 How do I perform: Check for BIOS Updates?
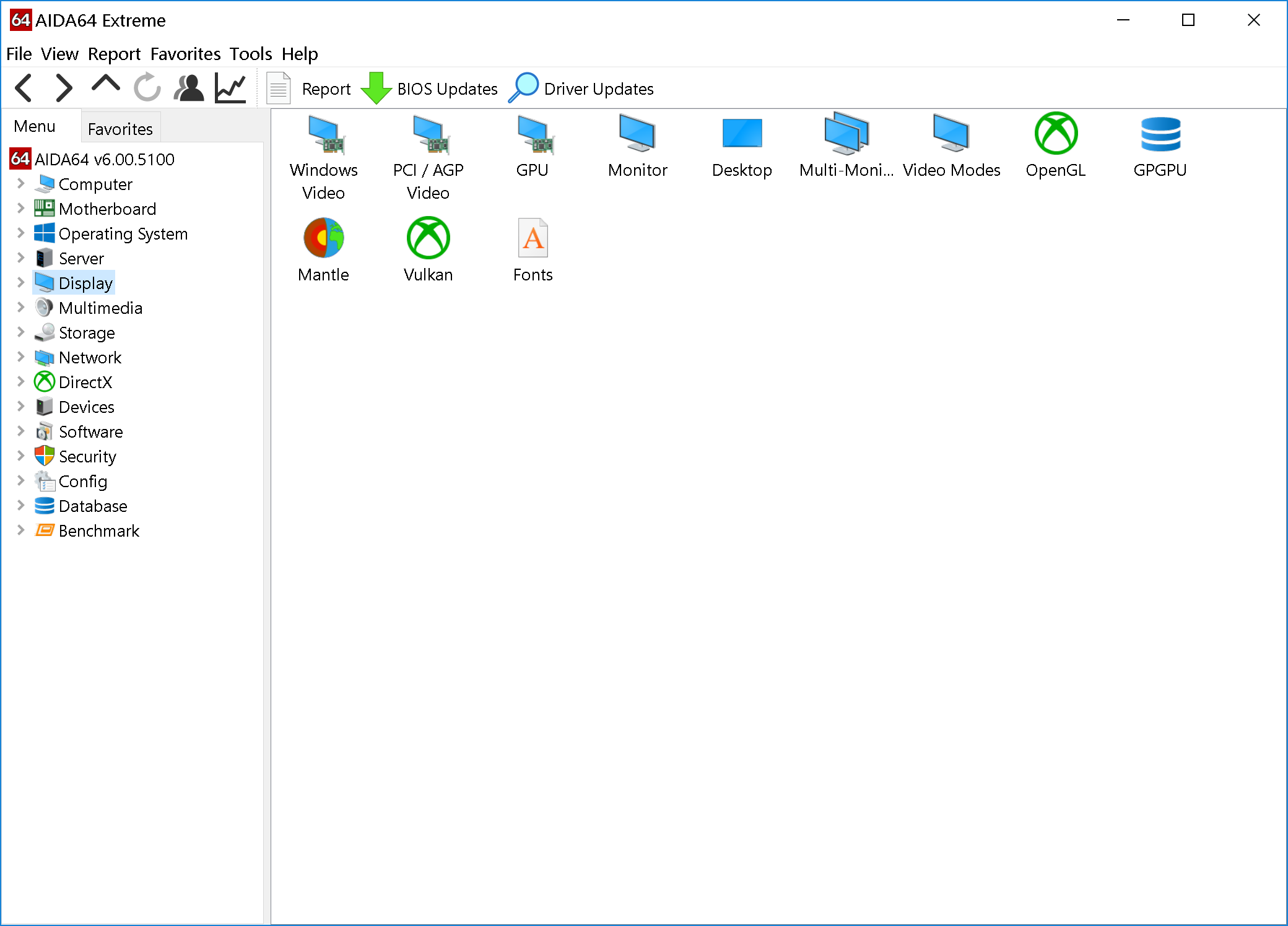tap(429, 89)
